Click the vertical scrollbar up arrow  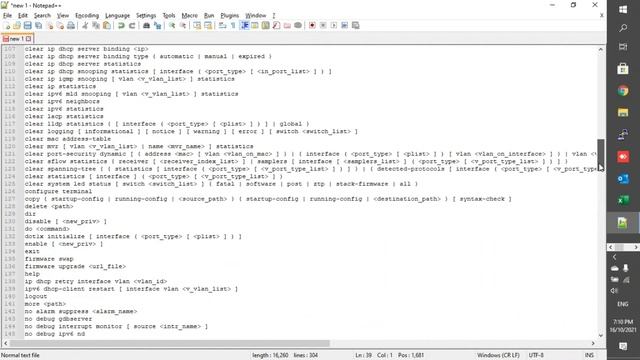(x=600, y=49)
